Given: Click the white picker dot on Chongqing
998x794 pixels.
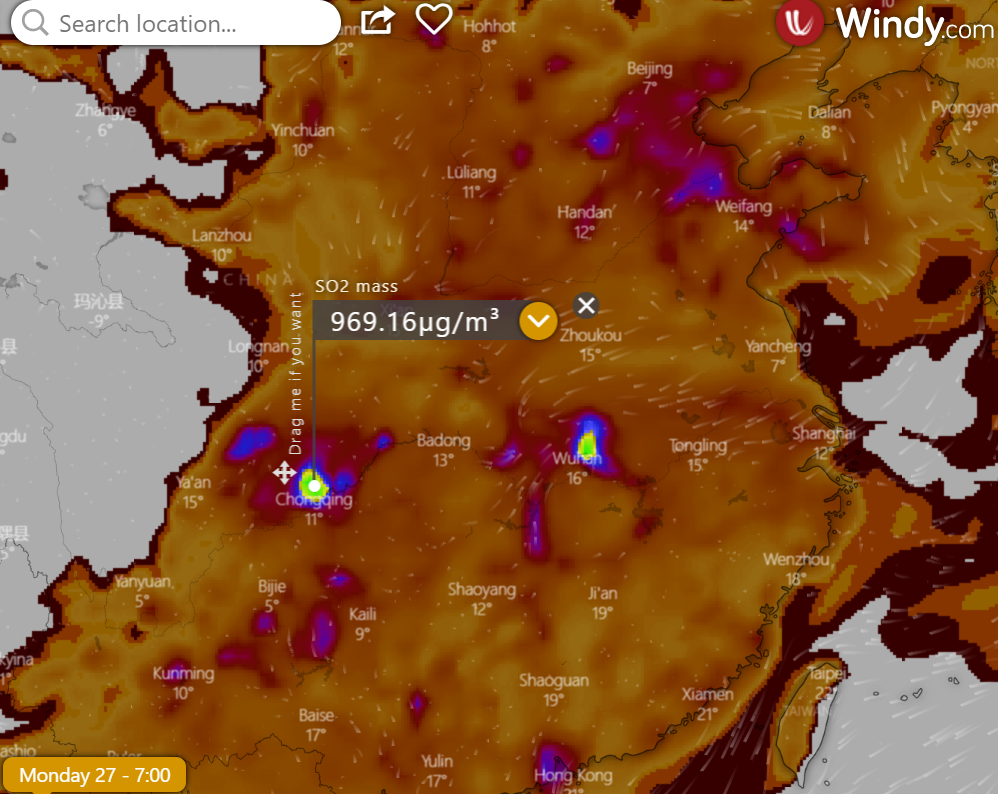Looking at the screenshot, I should click(315, 486).
